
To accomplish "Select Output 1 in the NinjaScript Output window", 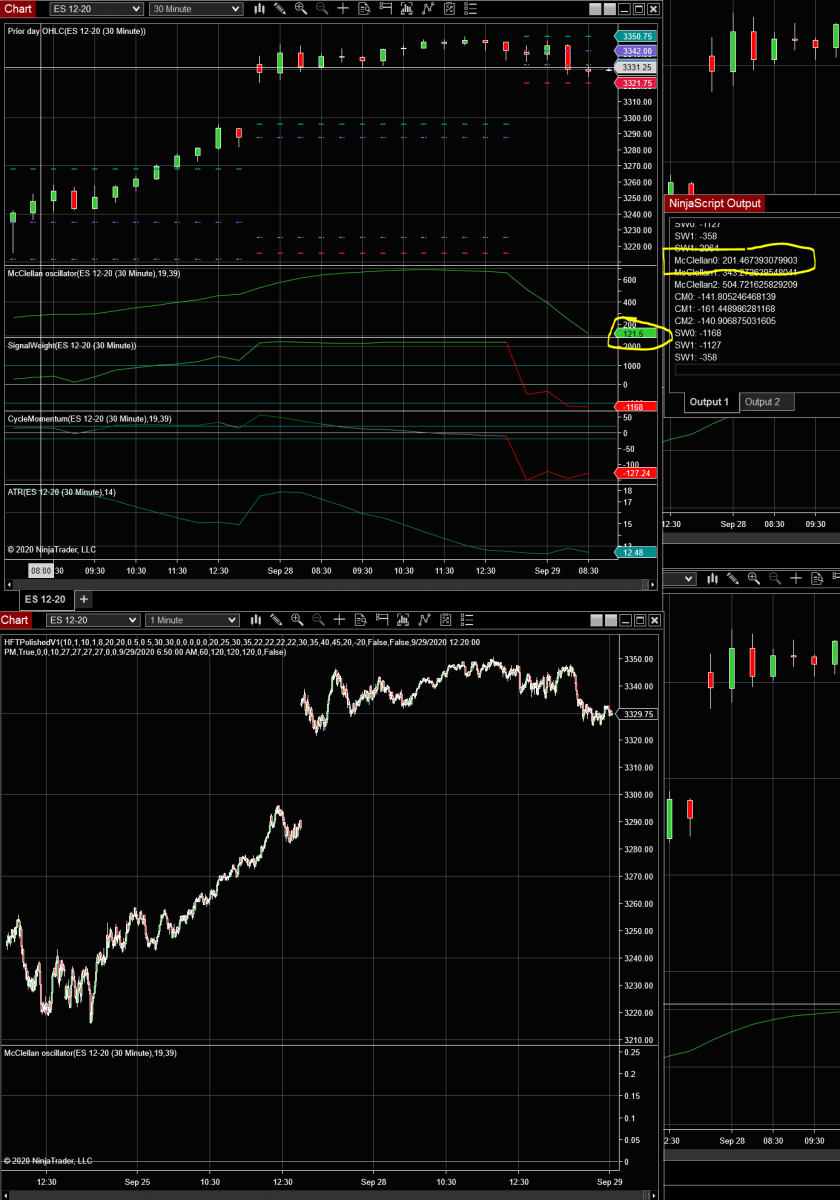I will tap(709, 402).
